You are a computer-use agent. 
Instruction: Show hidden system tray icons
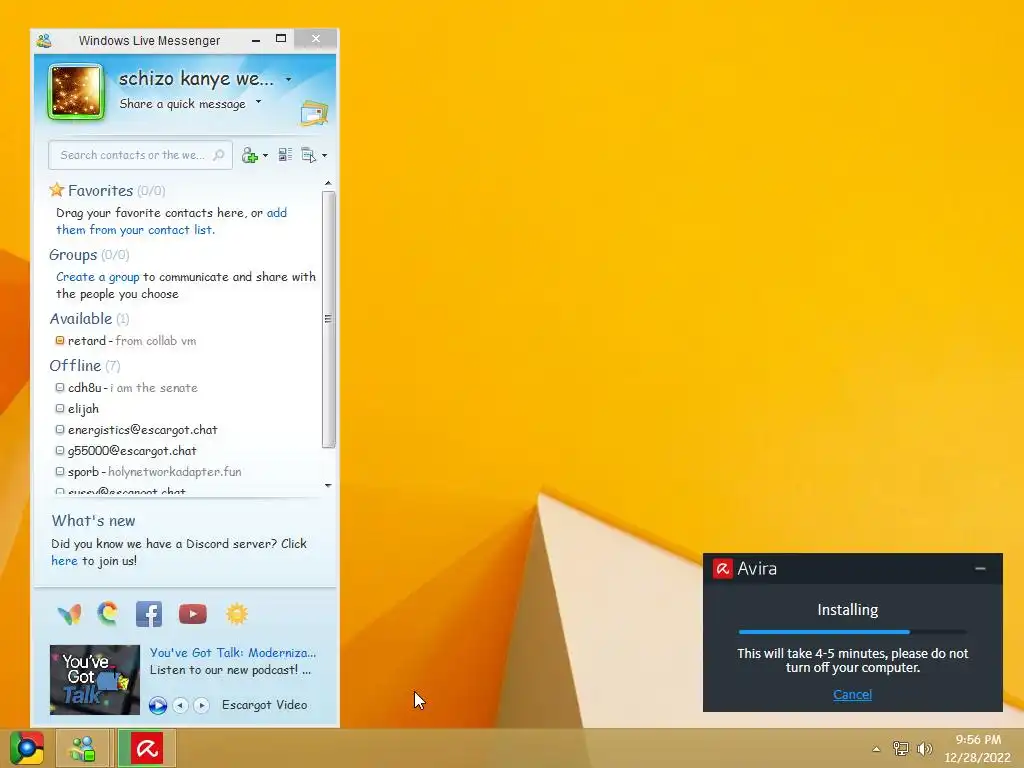[876, 749]
